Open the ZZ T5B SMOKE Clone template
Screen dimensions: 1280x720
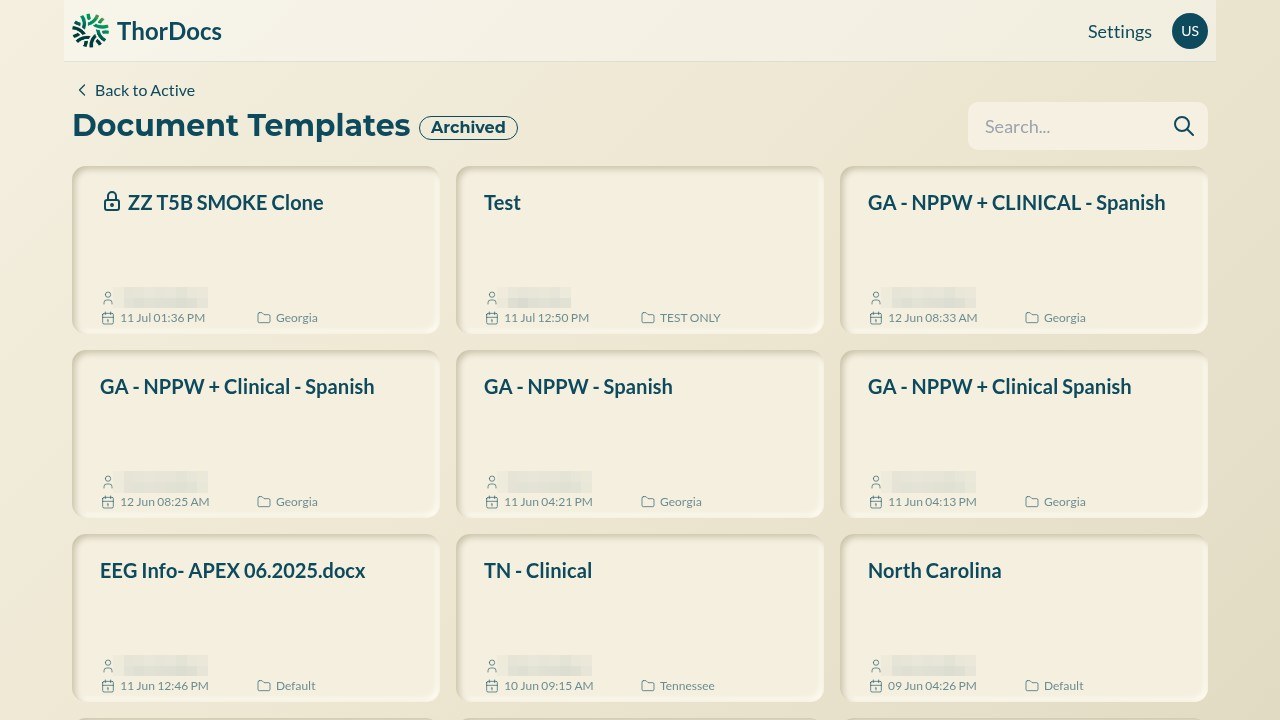(x=256, y=250)
